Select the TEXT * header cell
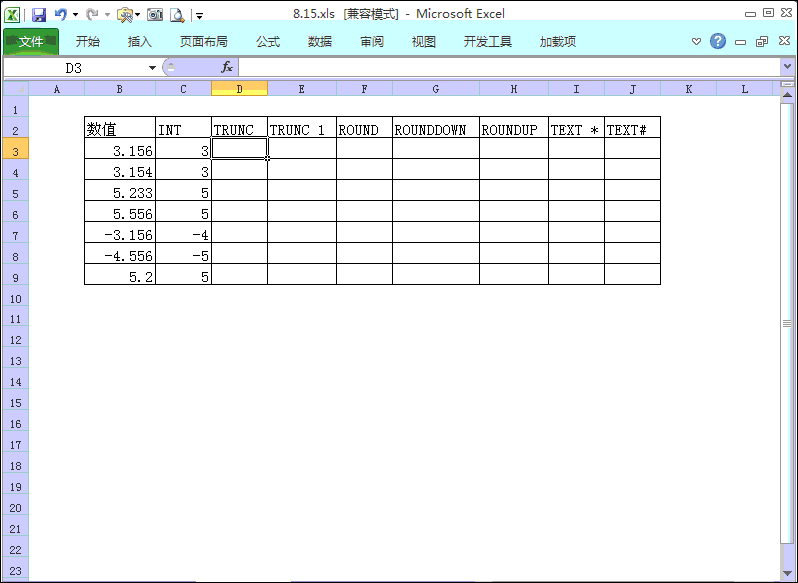 tap(577, 127)
